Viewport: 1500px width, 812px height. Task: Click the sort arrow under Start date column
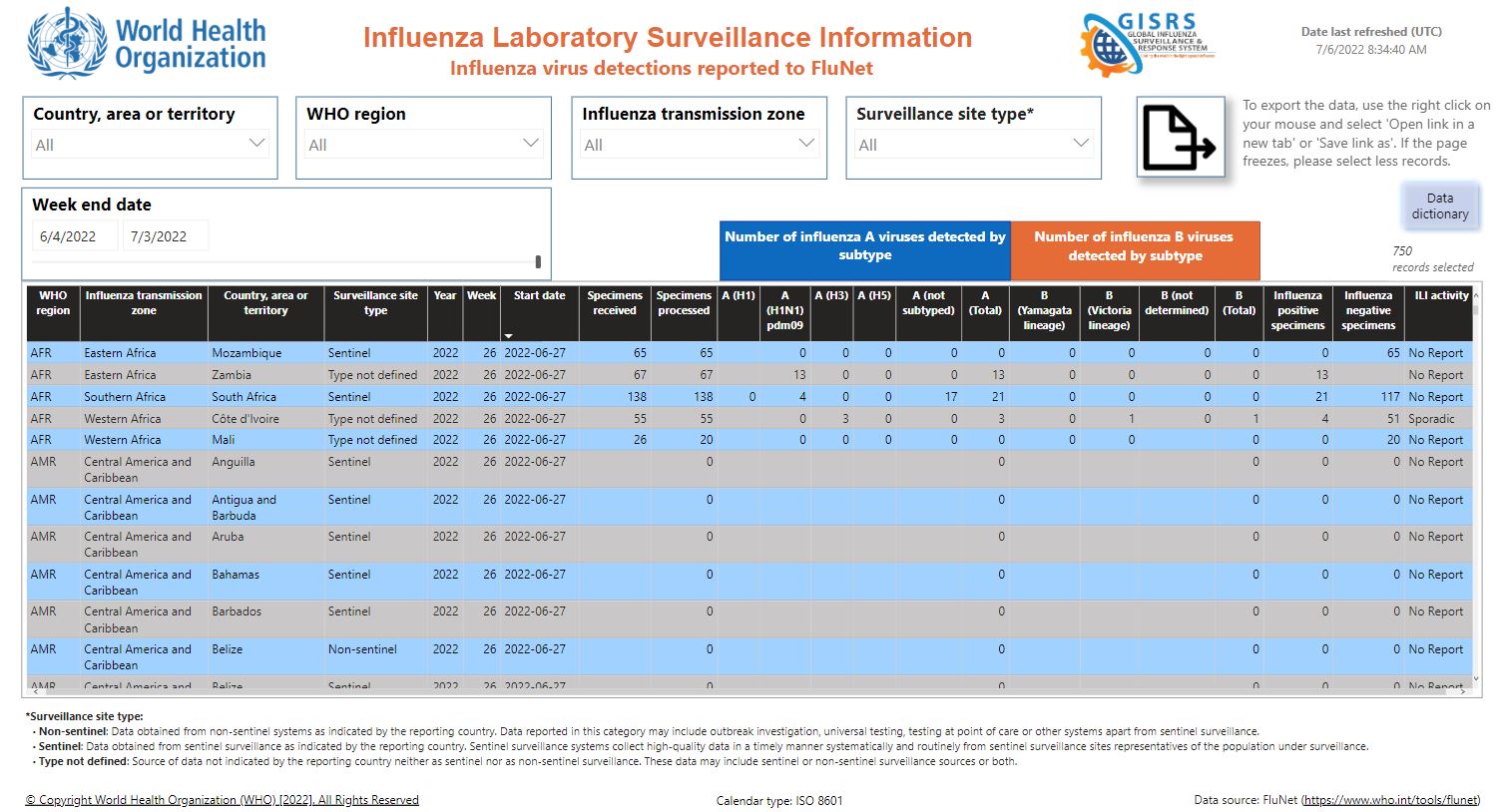(x=509, y=333)
